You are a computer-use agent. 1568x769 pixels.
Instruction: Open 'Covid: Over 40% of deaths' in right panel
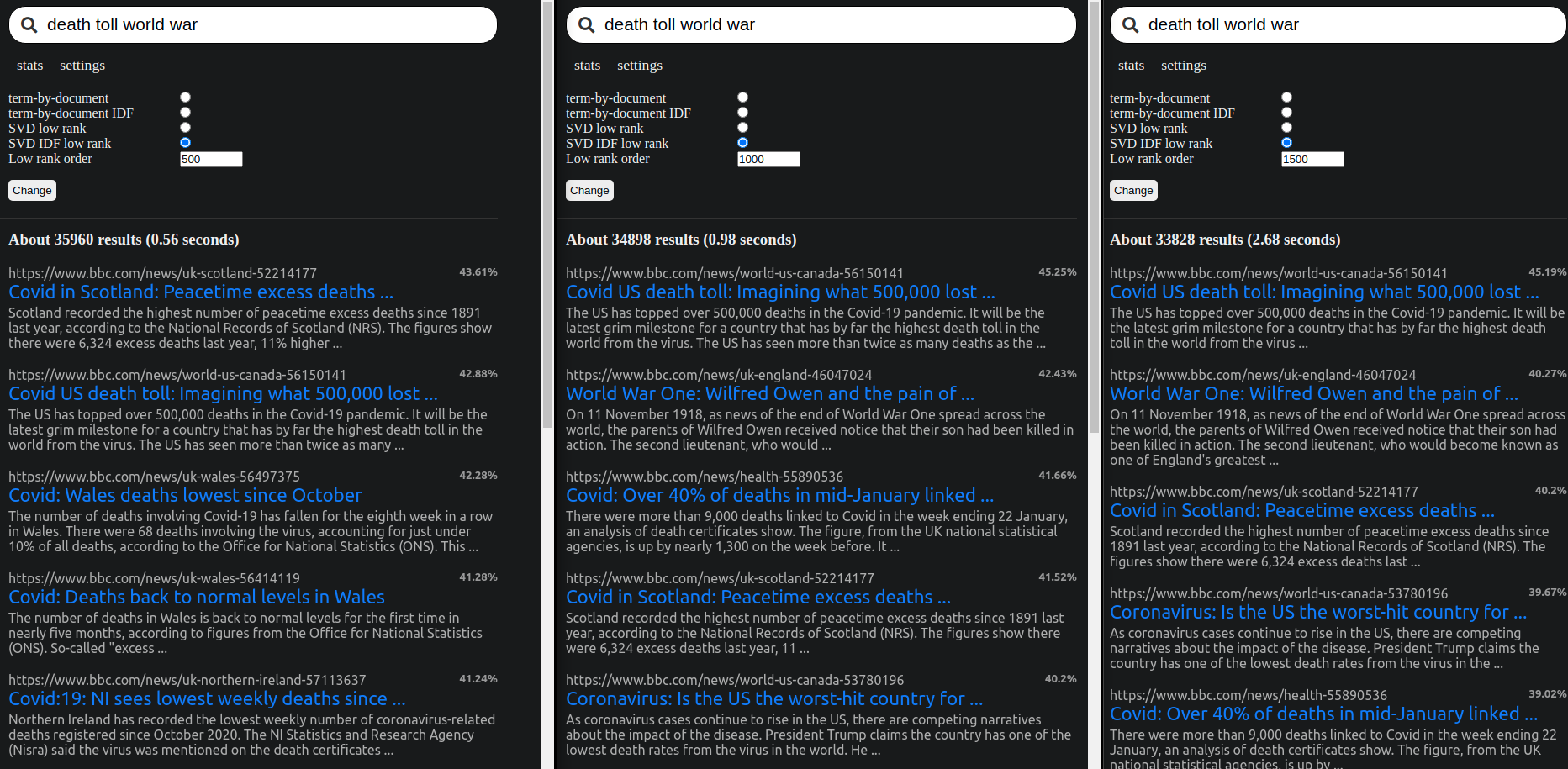tap(1323, 714)
